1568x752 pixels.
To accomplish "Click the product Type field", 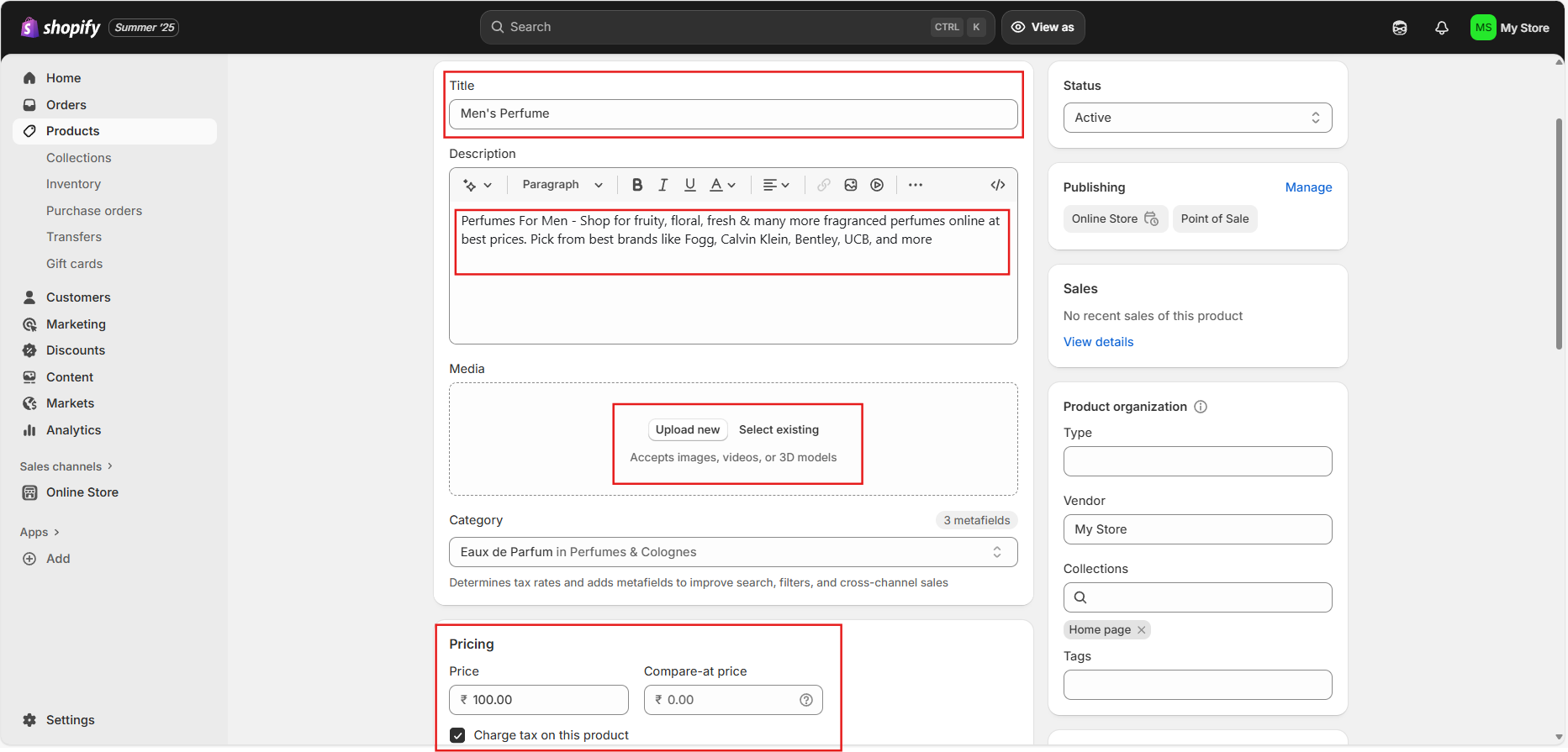I will pos(1197,461).
